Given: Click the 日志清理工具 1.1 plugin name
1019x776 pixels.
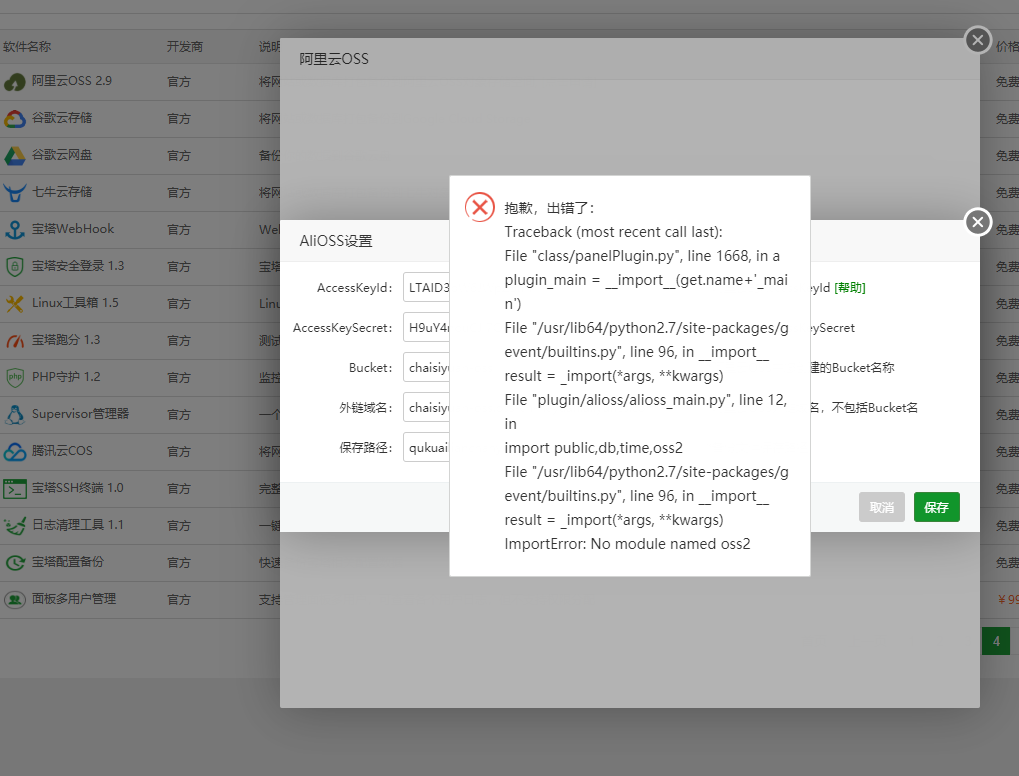Looking at the screenshot, I should 78,525.
